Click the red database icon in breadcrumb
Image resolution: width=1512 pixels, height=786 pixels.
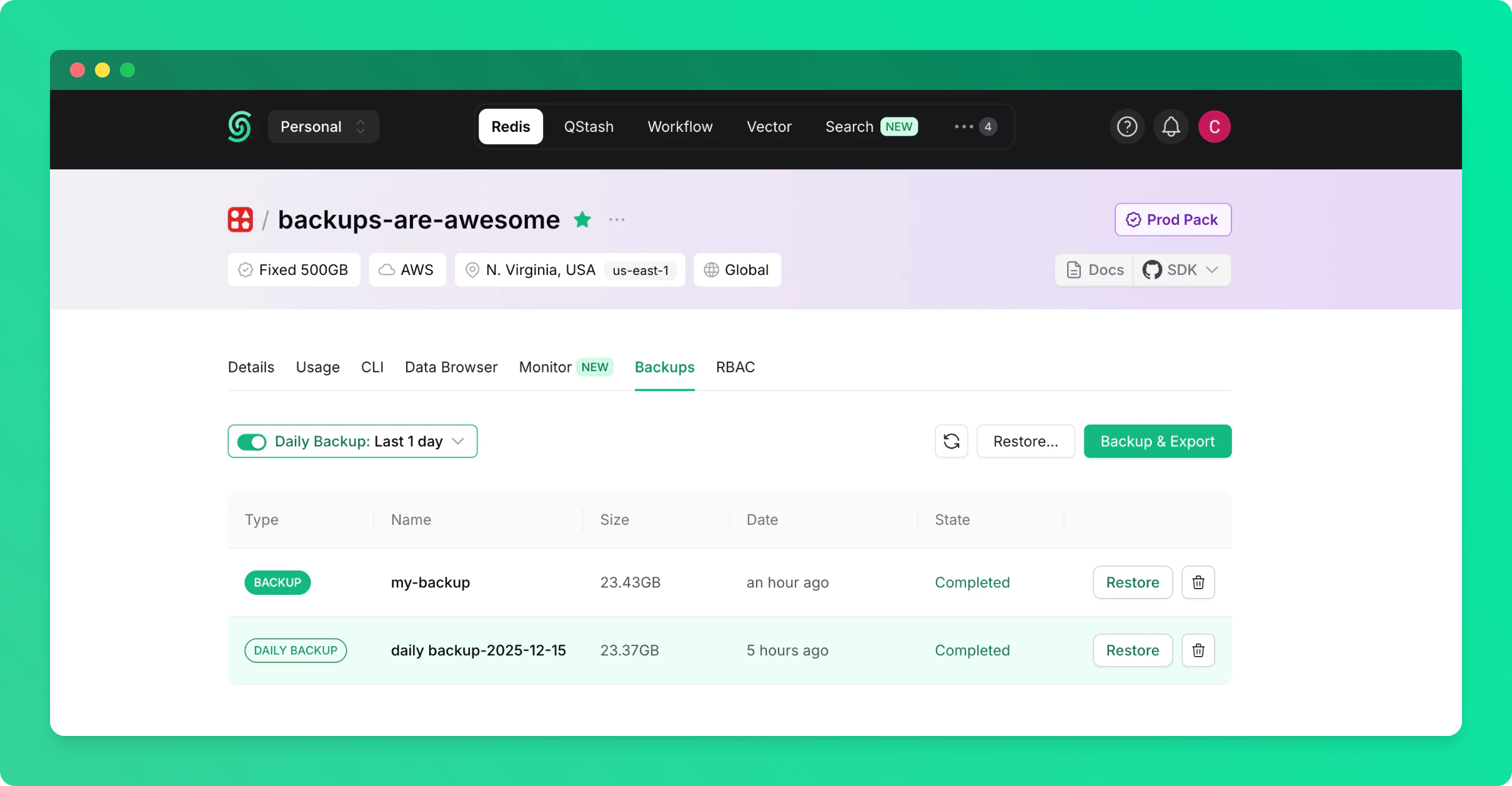(241, 219)
